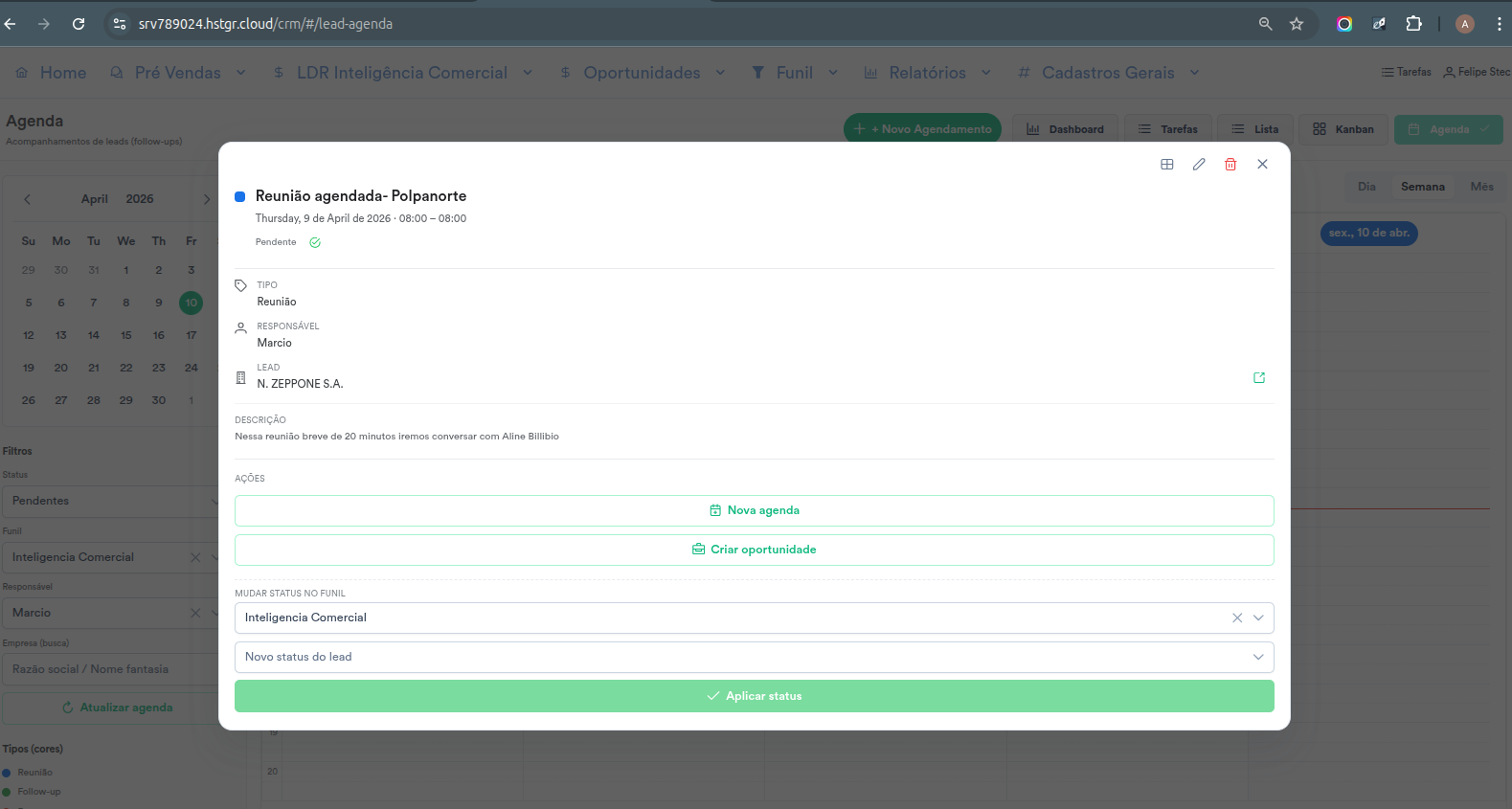Expand the Inteligencia Comercial funnel dropdown in dialog

1258,618
